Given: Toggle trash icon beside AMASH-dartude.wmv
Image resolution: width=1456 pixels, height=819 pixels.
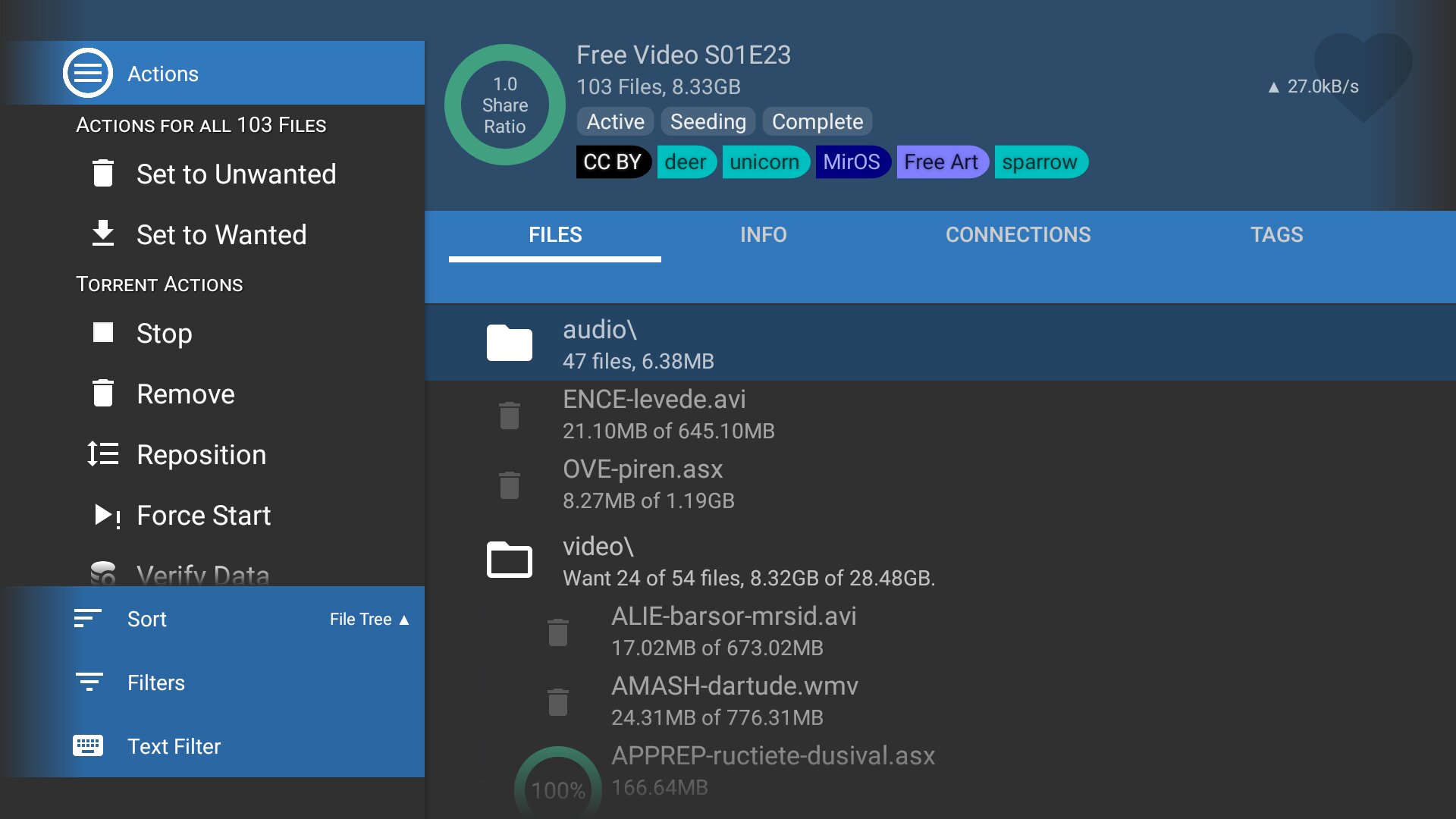Looking at the screenshot, I should point(558,701).
